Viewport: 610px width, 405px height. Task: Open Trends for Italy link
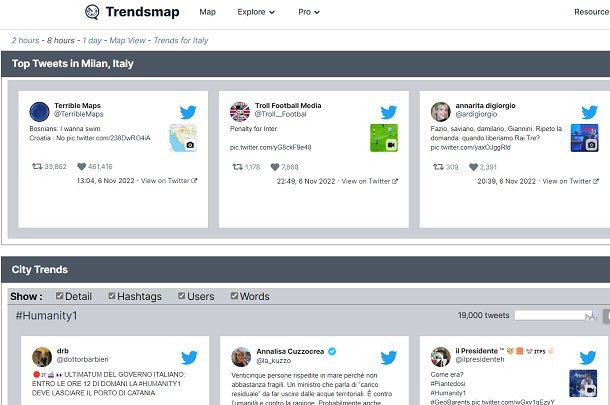(181, 40)
